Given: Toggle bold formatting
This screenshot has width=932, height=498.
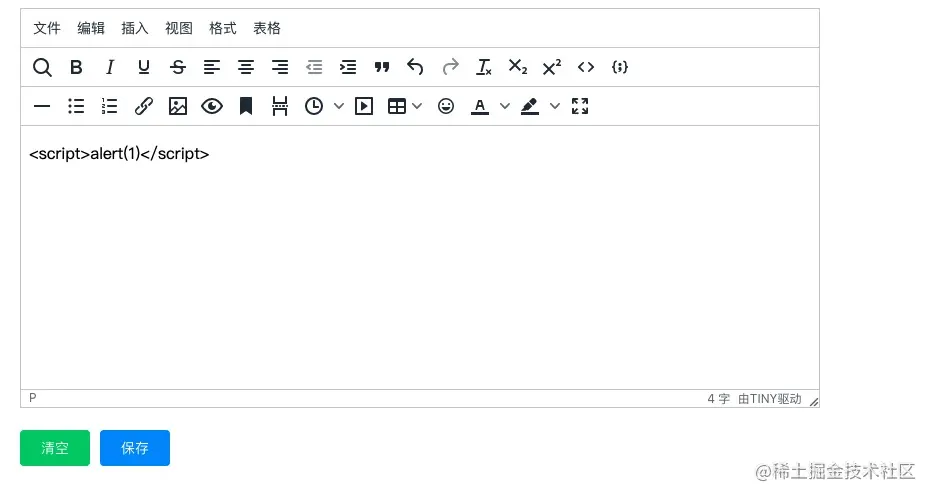Looking at the screenshot, I should 75,67.
